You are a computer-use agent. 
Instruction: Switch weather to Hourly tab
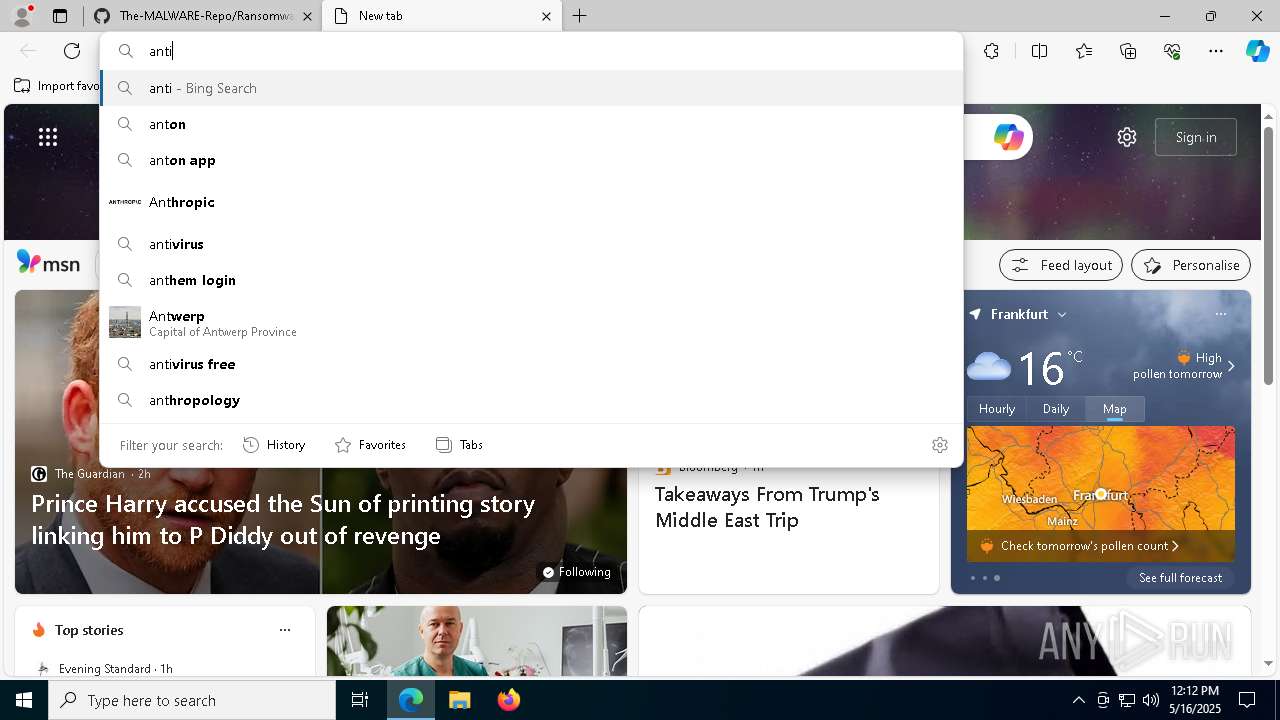tap(997, 409)
